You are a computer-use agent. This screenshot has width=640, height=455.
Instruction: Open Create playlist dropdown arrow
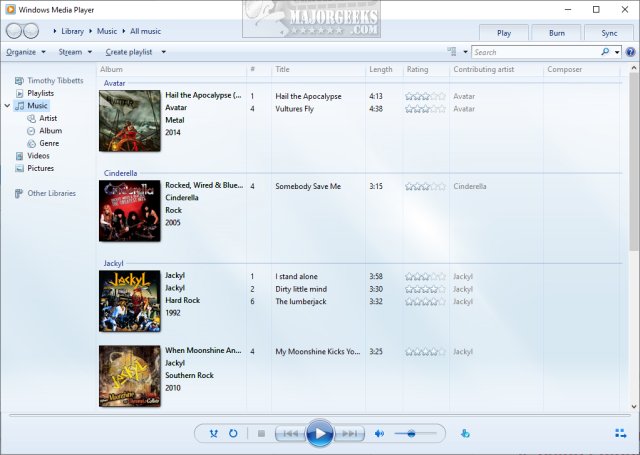(x=163, y=52)
